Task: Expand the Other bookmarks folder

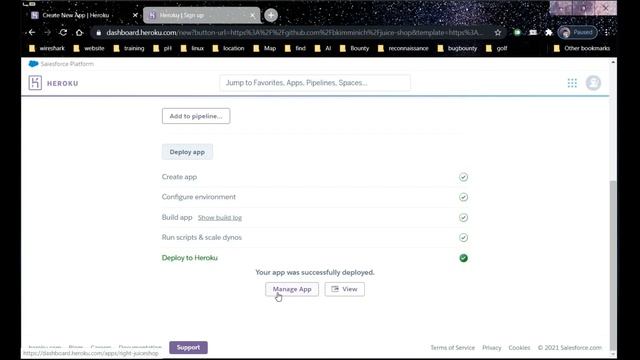Action: tap(582, 48)
